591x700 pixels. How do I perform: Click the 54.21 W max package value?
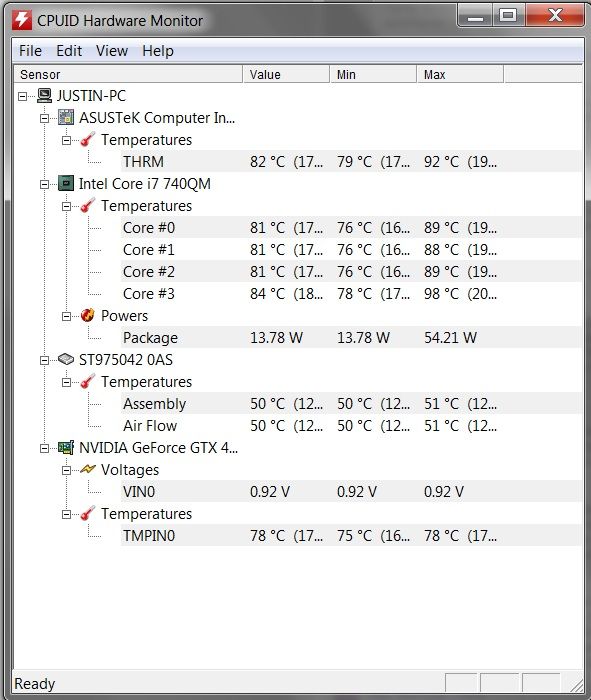click(450, 338)
